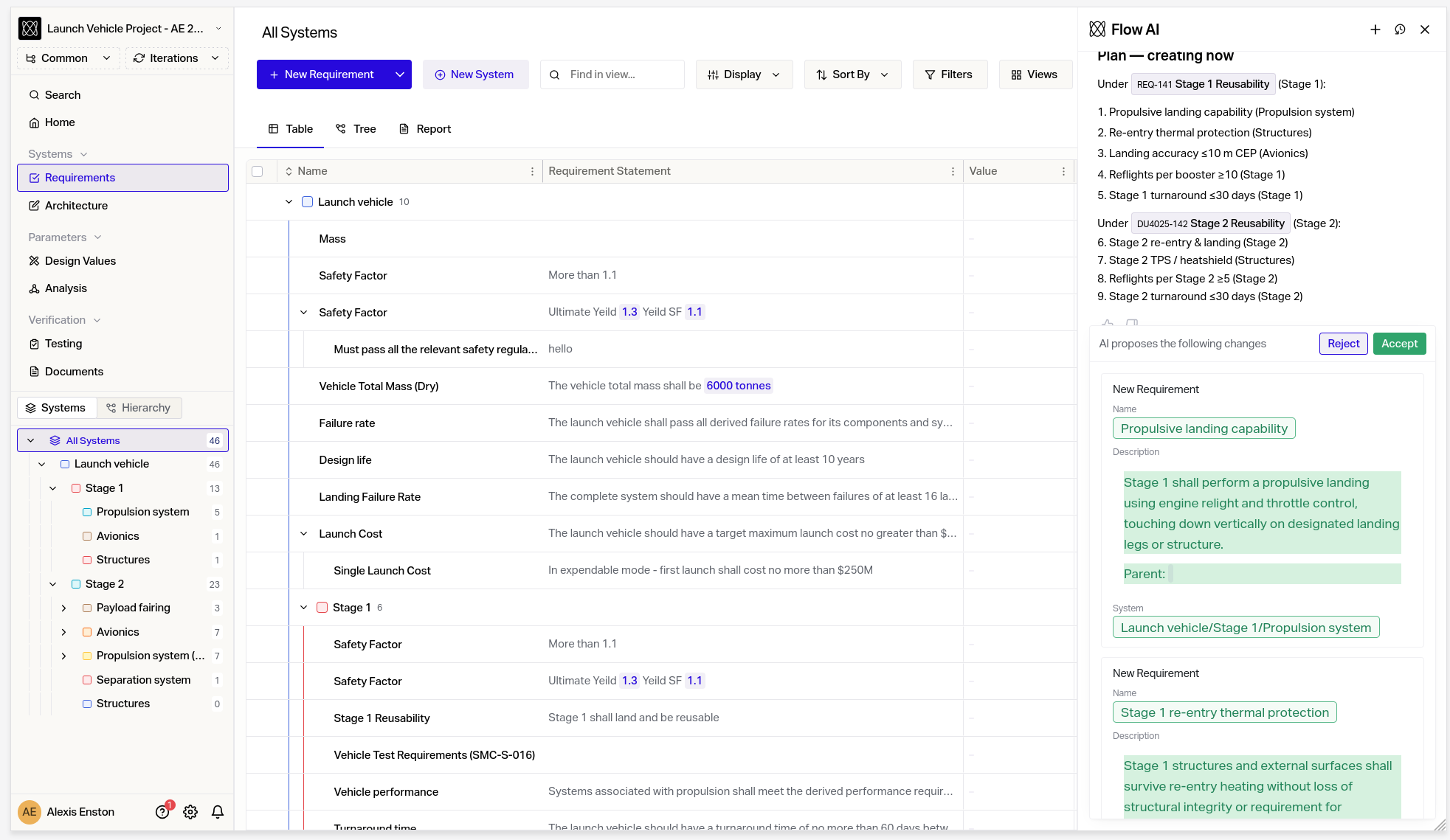Start new Flow AI chat plus icon
1450x840 pixels.
click(1375, 29)
